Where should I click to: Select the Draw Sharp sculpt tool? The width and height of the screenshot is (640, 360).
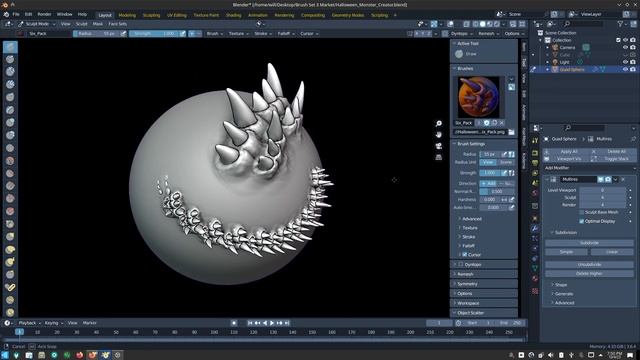[x=10, y=59]
